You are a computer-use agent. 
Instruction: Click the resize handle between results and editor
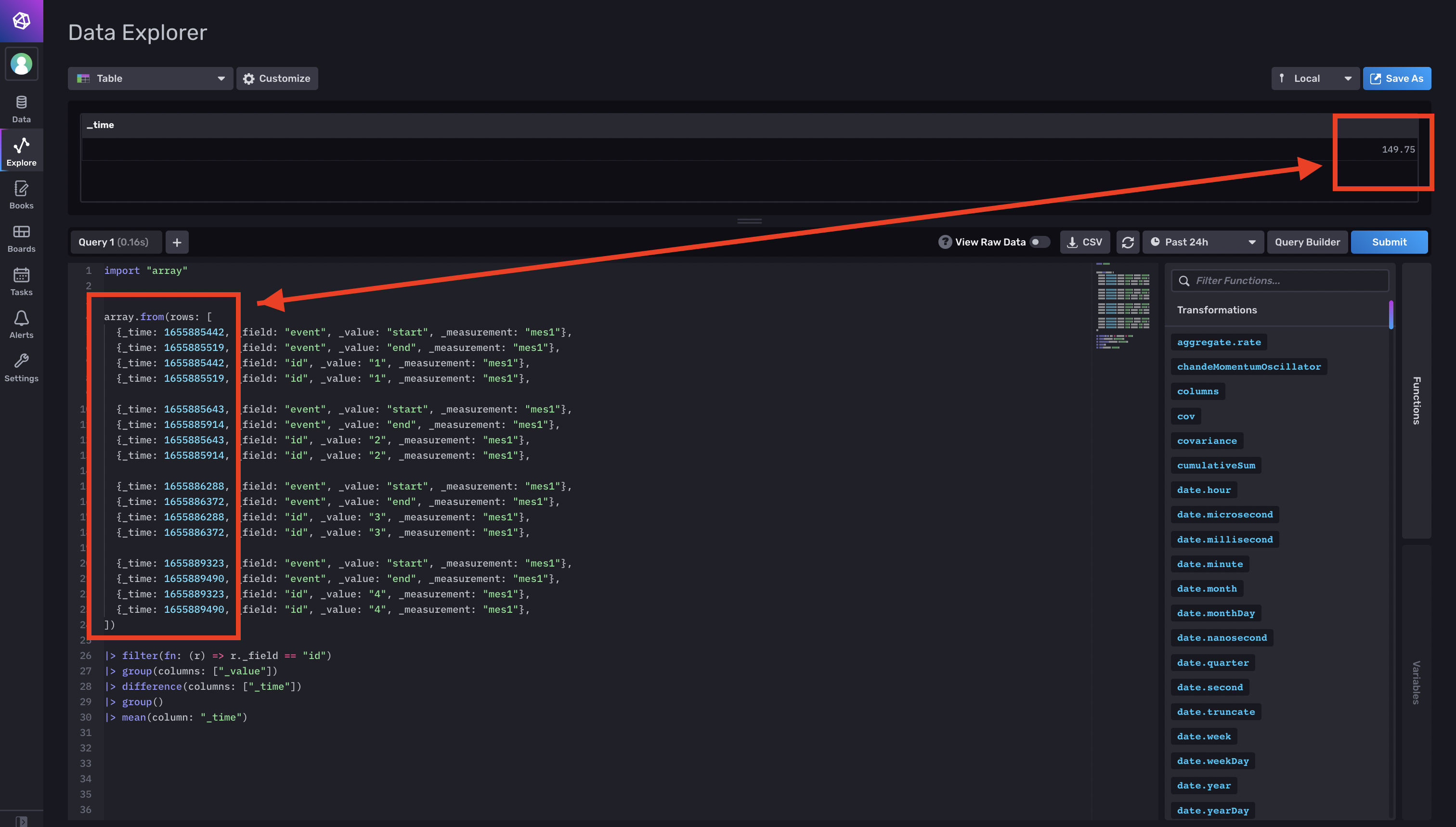coord(749,221)
